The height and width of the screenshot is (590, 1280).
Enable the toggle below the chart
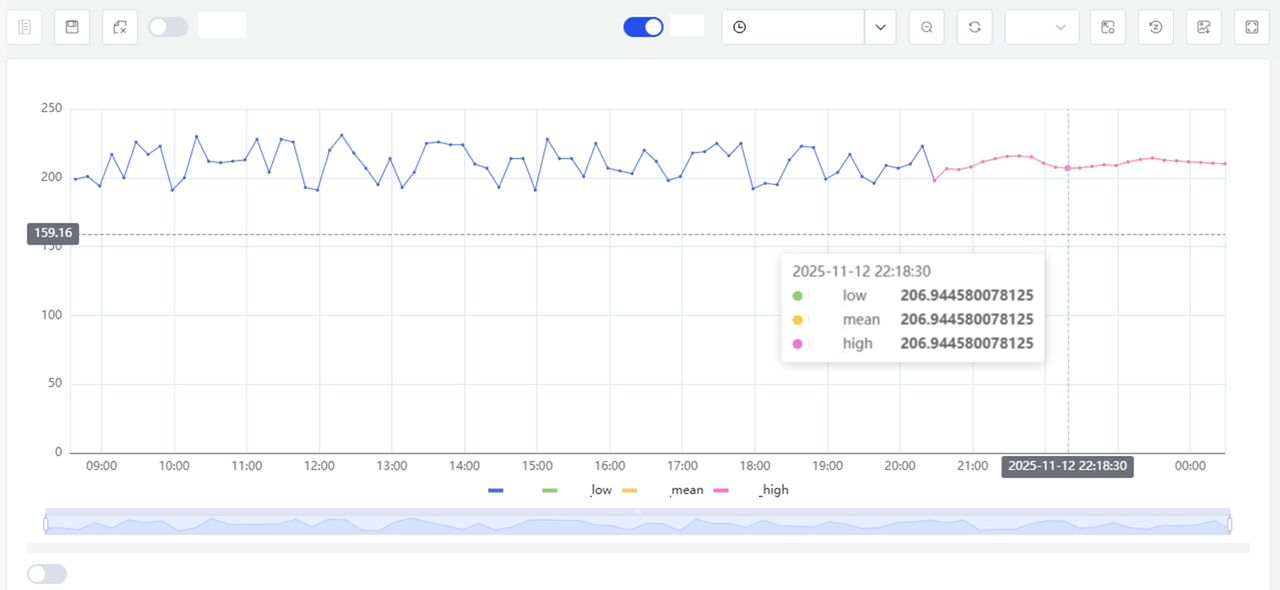(47, 574)
